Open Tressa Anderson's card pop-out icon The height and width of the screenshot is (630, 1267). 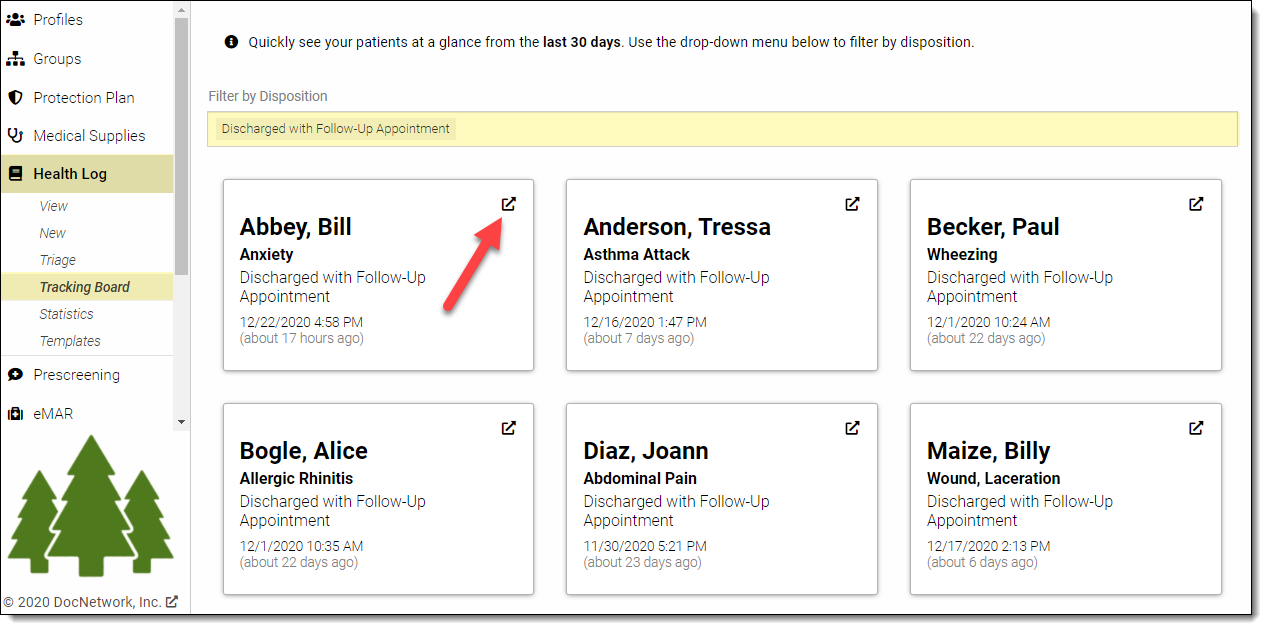[852, 204]
